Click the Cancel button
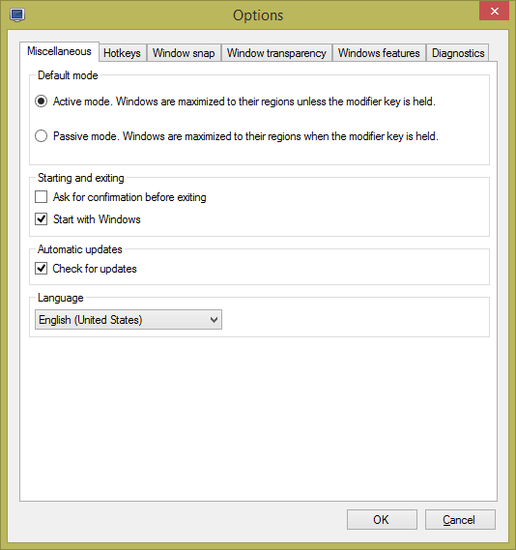This screenshot has width=516, height=550. pyautogui.click(x=460, y=519)
